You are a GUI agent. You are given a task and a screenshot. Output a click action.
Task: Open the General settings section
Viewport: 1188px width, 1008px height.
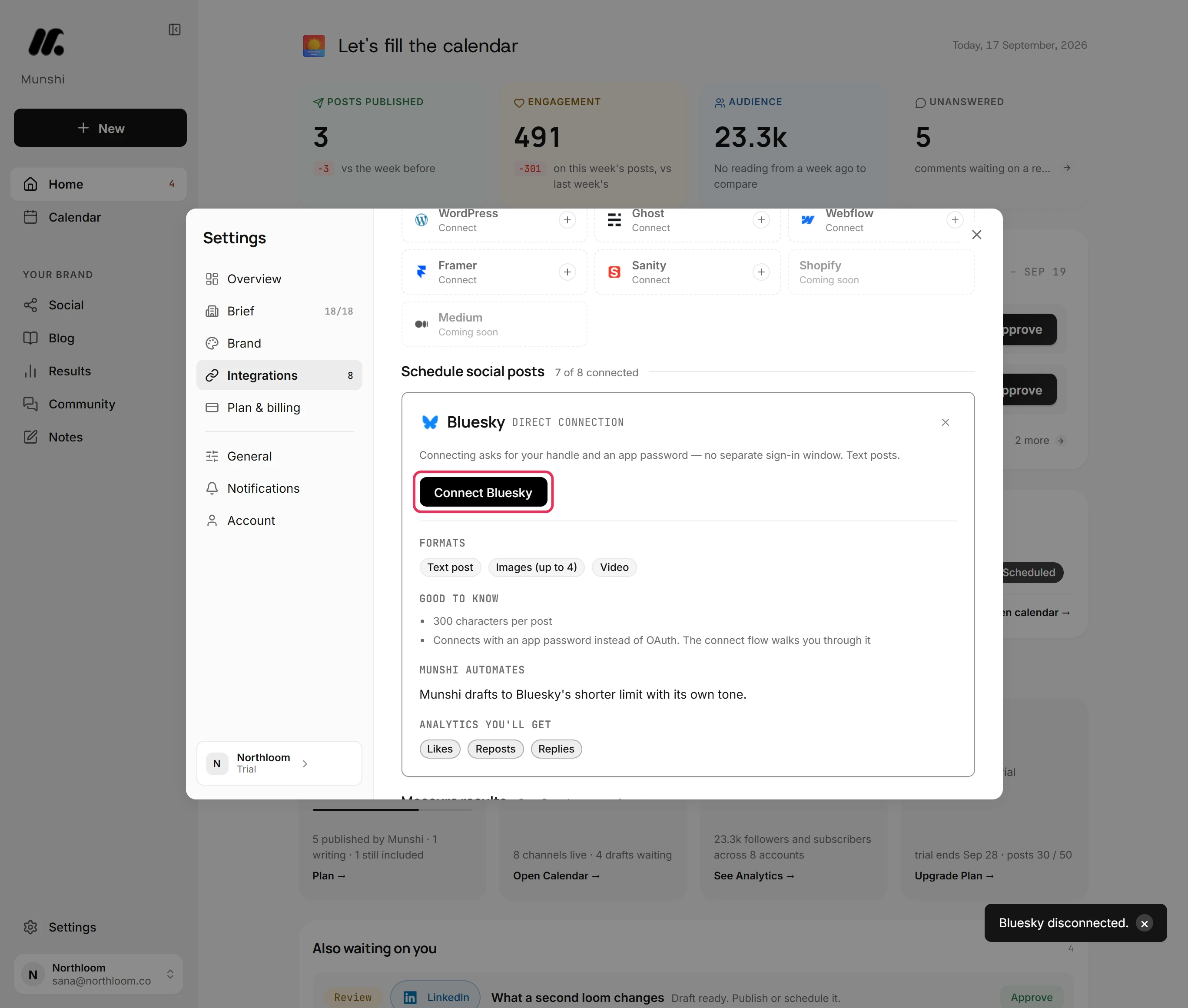click(x=279, y=456)
